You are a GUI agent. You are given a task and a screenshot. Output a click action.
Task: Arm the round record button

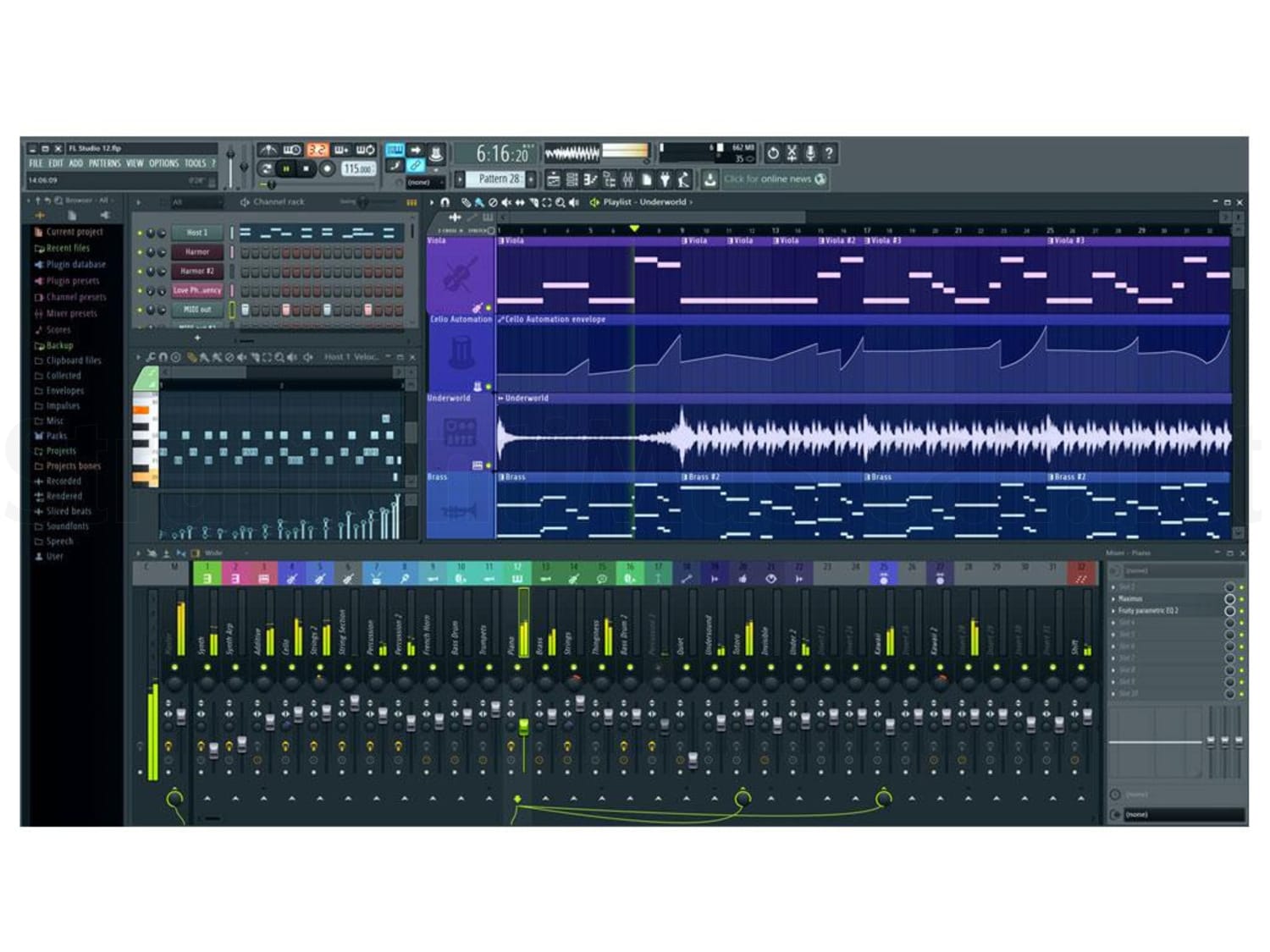pyautogui.click(x=327, y=169)
